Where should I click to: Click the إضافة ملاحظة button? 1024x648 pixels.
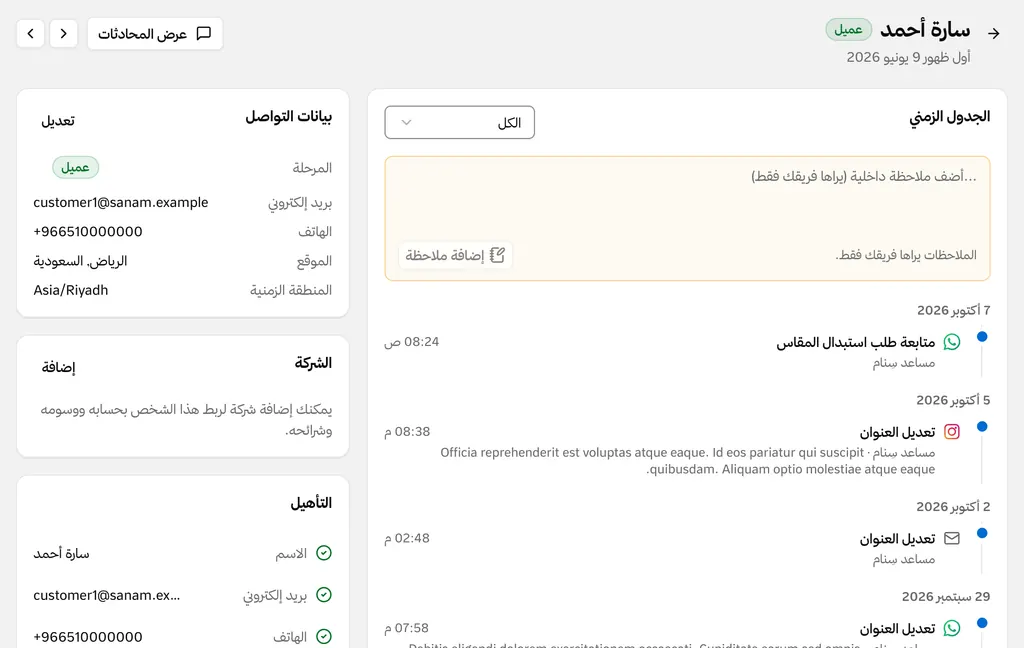(455, 255)
